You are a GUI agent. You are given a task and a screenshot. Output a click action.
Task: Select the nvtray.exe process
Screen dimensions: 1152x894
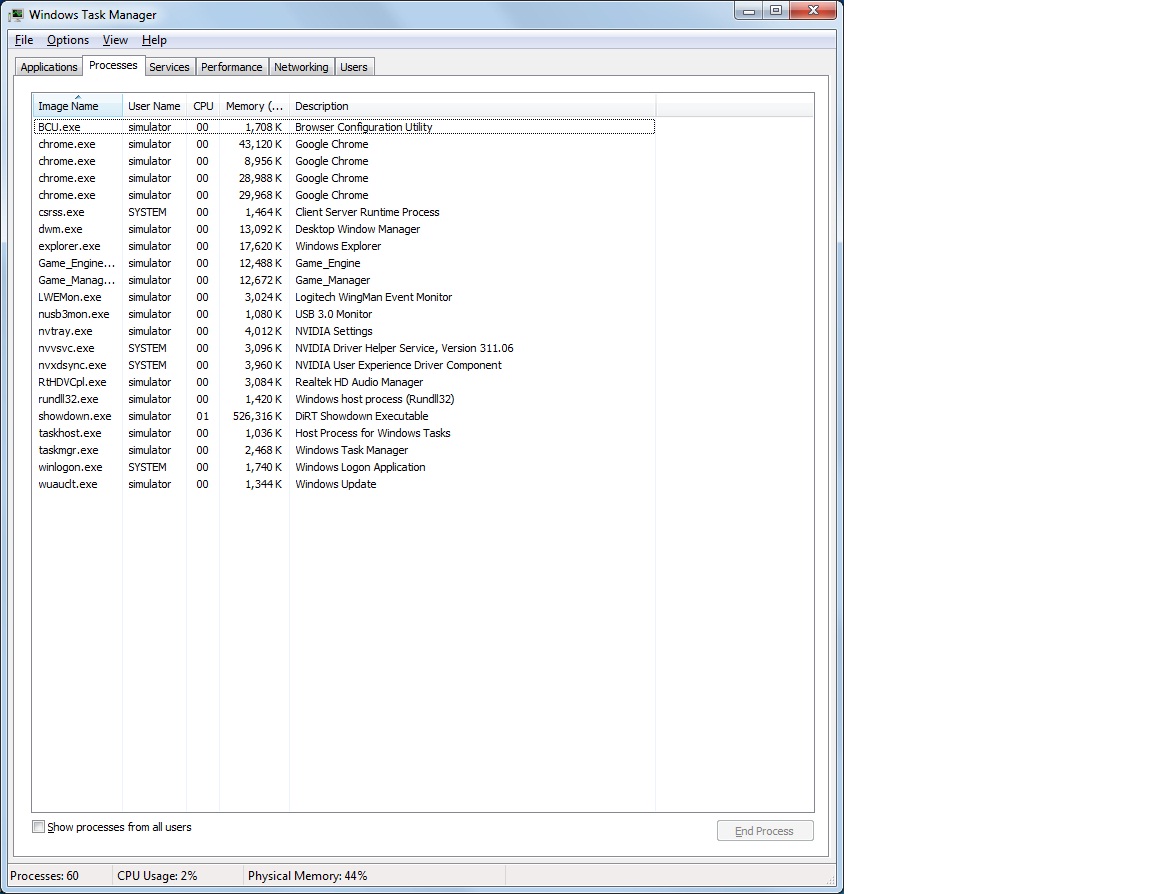click(344, 331)
